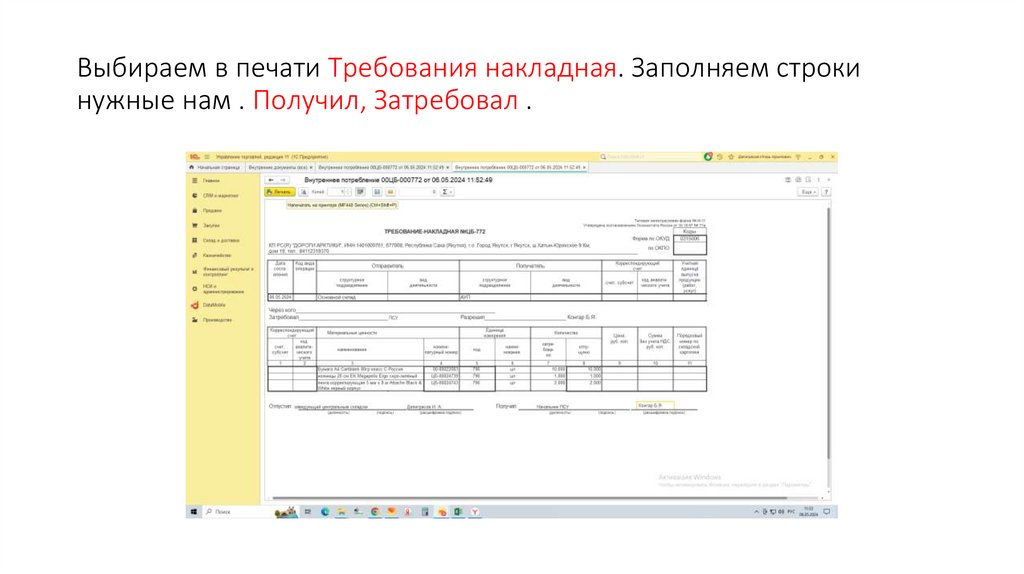The height and width of the screenshot is (574, 1024).
Task: Open Главное section in sidebar
Action: (211, 180)
